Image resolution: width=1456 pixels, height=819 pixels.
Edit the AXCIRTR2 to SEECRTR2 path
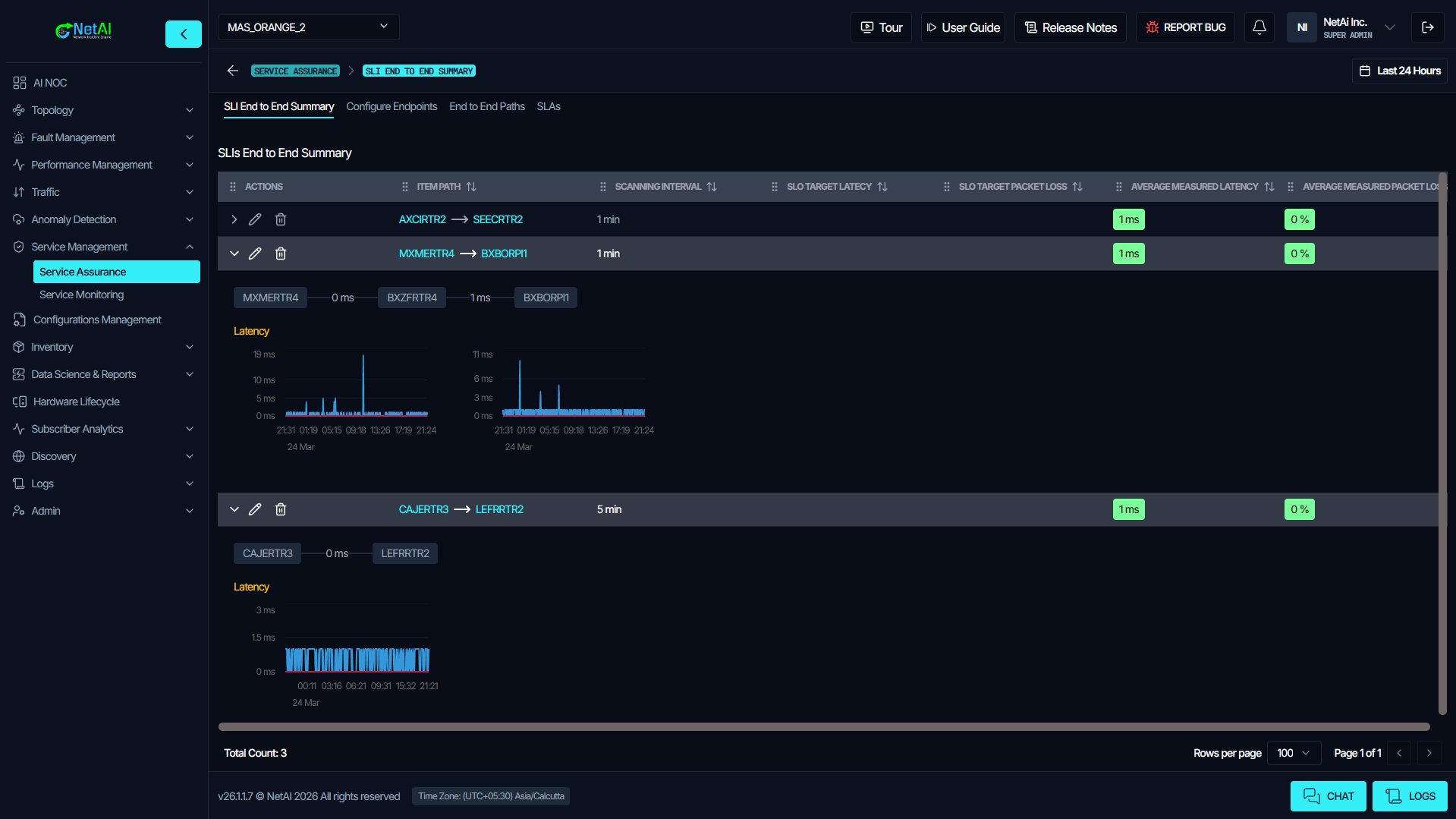(x=255, y=219)
